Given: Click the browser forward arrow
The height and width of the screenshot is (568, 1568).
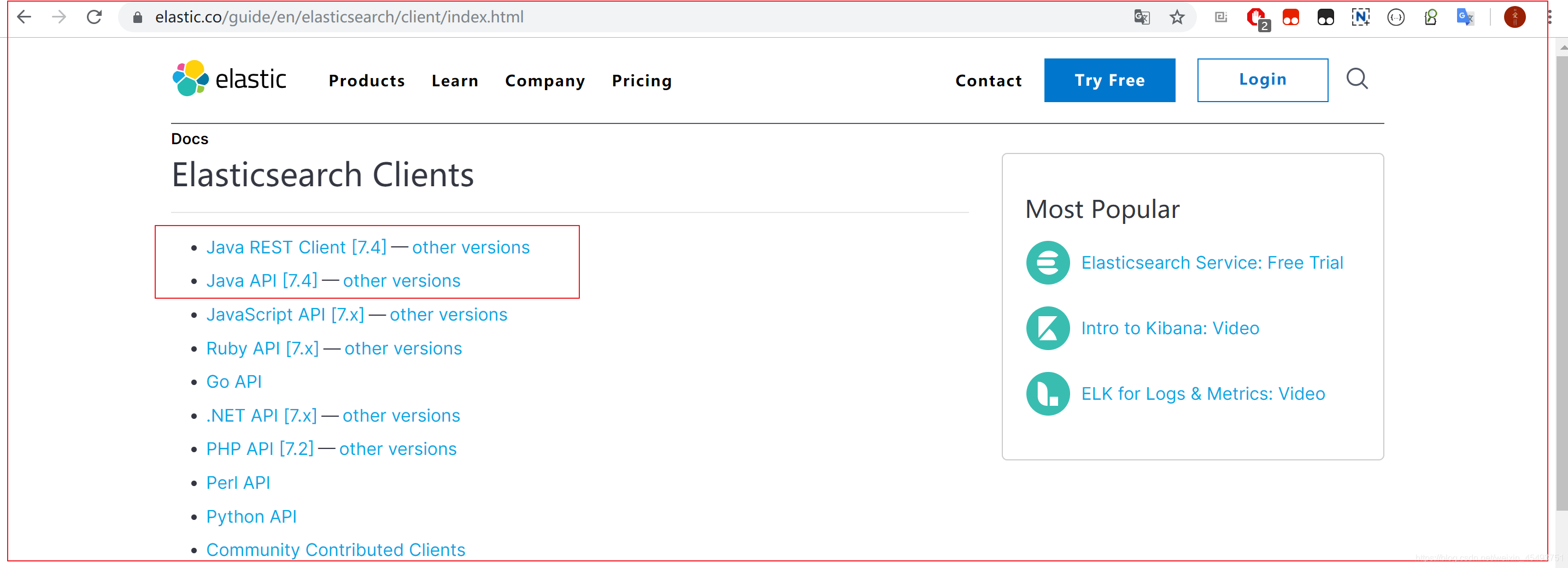Looking at the screenshot, I should (59, 17).
